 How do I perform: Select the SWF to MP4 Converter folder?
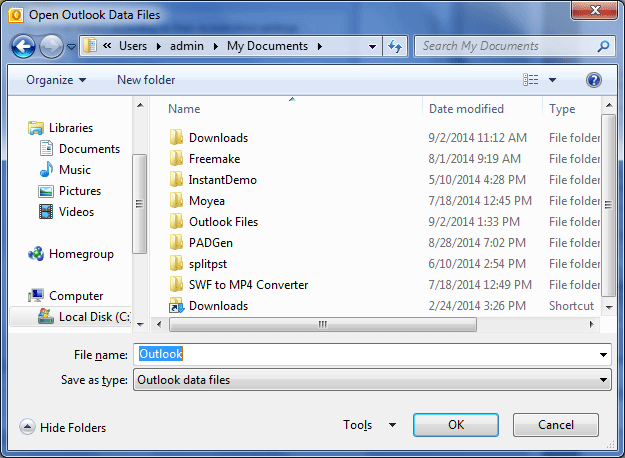coord(248,285)
